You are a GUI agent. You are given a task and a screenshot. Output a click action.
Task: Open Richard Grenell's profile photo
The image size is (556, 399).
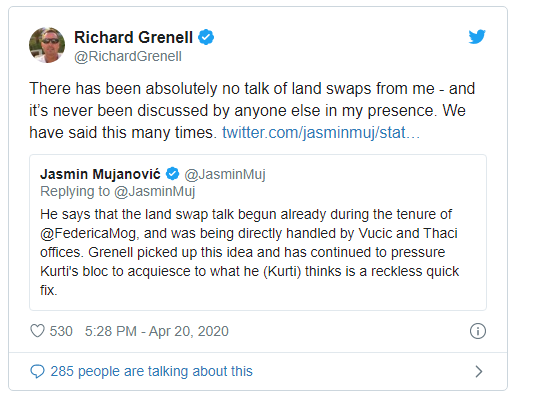pos(47,45)
